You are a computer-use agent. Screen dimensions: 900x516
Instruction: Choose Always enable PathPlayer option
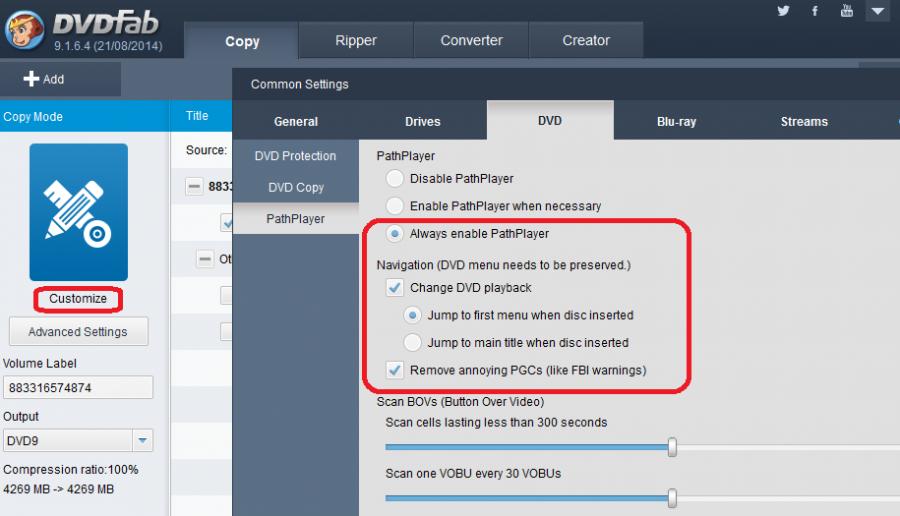[395, 234]
